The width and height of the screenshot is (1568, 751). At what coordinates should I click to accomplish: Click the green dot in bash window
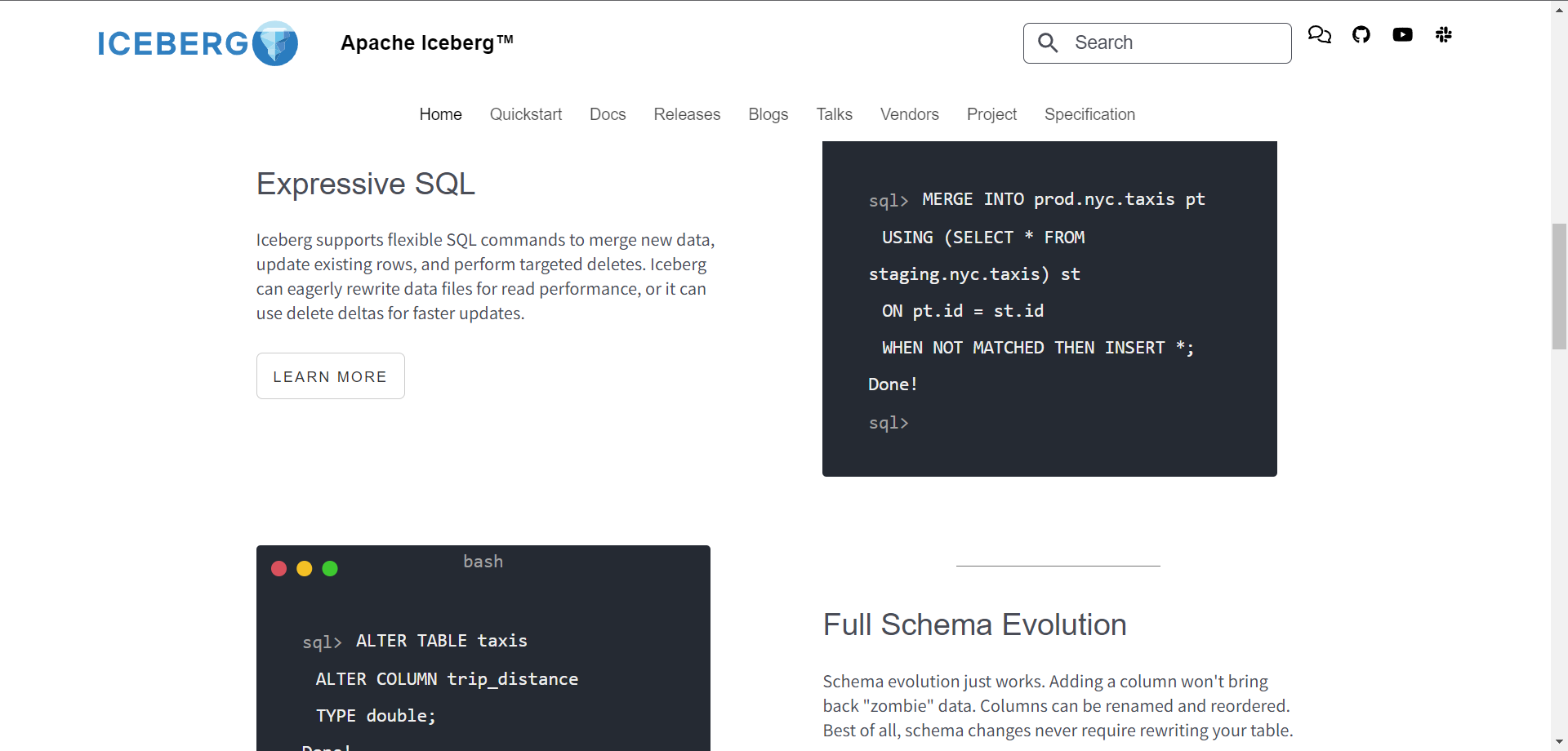pyautogui.click(x=330, y=569)
